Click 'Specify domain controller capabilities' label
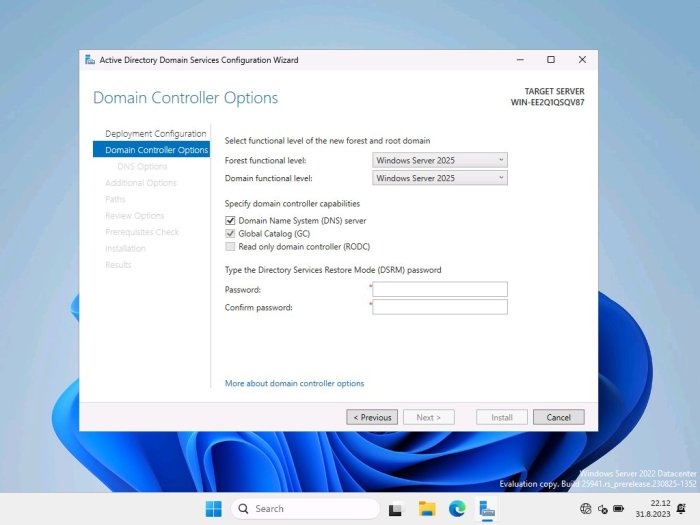 point(292,204)
